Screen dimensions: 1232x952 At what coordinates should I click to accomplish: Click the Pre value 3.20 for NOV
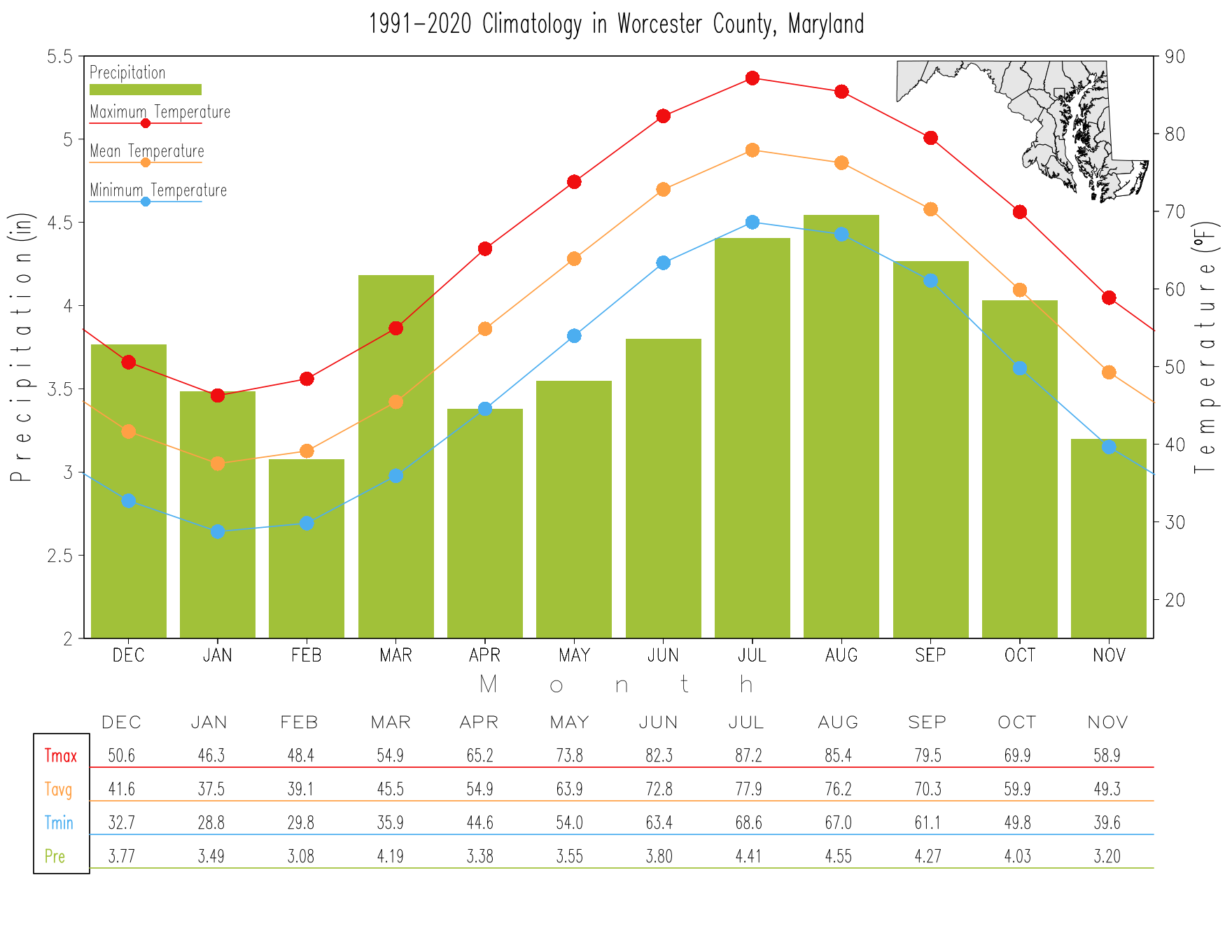[x=1107, y=856]
